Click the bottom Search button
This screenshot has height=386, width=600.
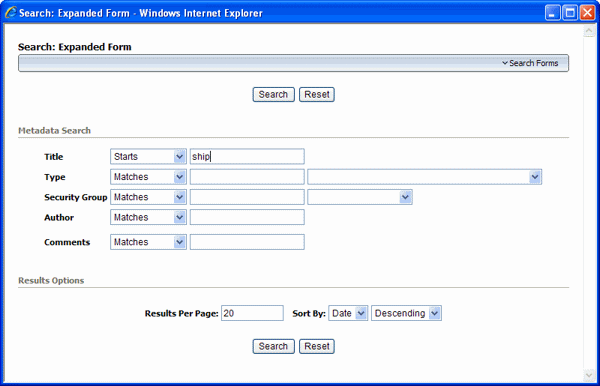(x=273, y=346)
